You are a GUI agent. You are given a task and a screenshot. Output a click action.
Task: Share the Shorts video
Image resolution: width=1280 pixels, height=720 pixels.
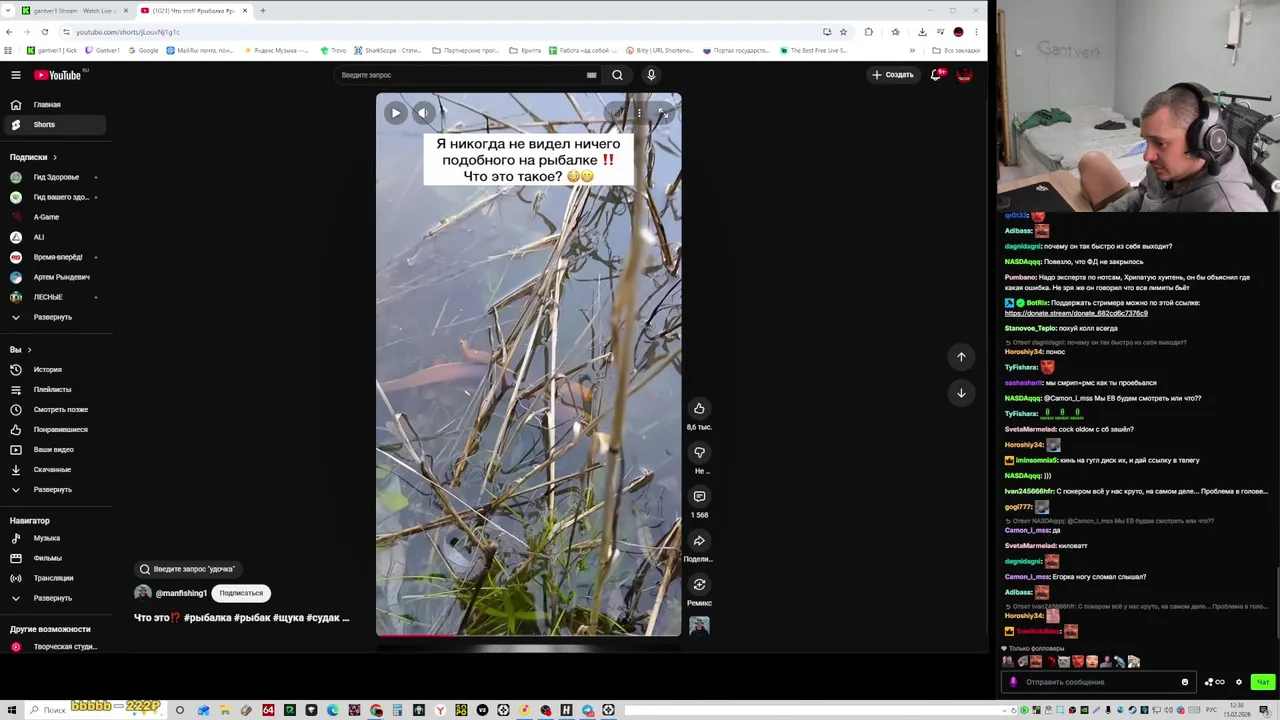[x=699, y=540]
